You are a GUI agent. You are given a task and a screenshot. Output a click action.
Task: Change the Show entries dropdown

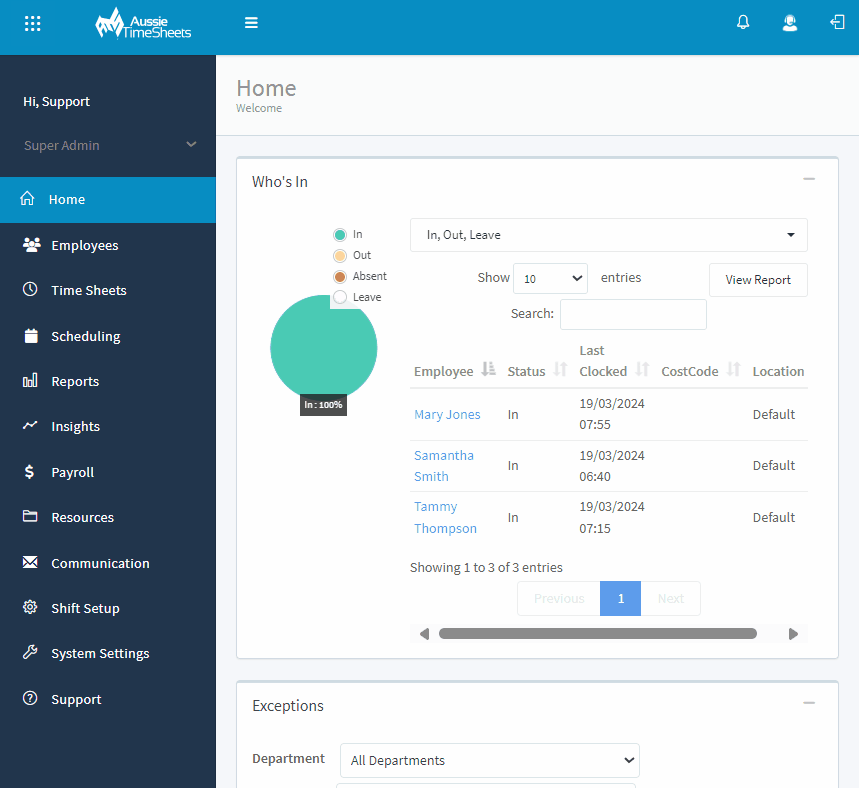(550, 278)
